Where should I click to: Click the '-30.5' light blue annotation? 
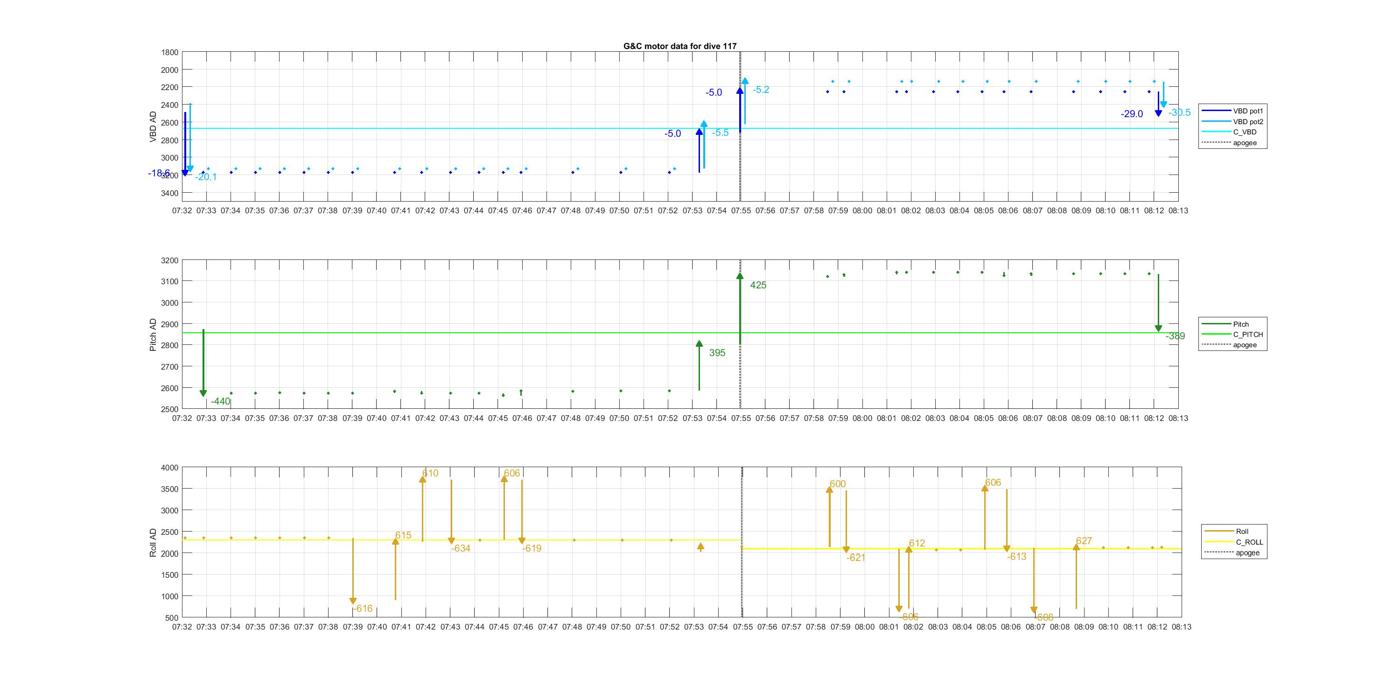(x=1179, y=113)
